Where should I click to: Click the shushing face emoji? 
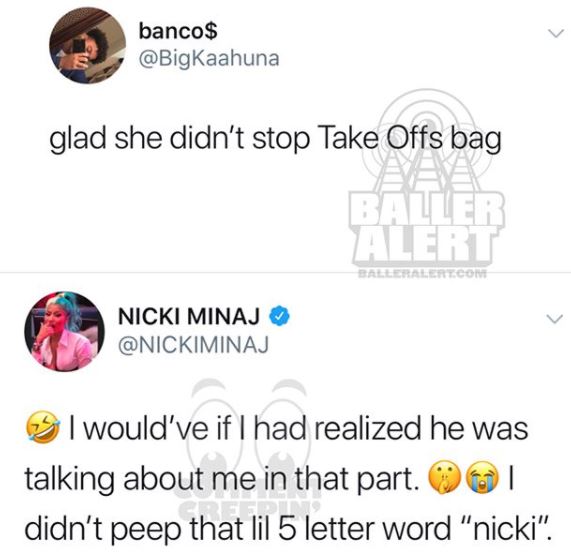pyautogui.click(x=444, y=478)
